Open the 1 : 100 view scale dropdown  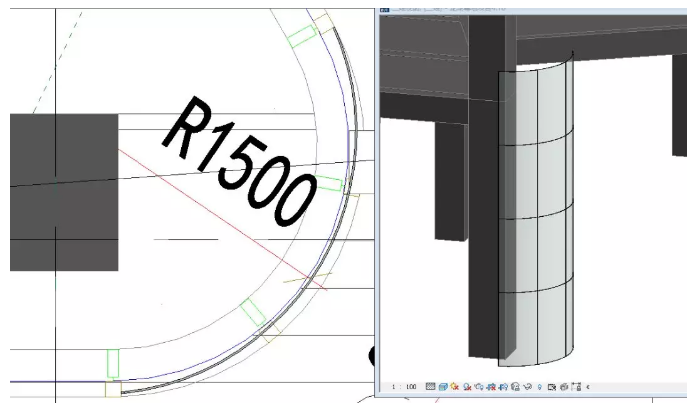(x=404, y=385)
